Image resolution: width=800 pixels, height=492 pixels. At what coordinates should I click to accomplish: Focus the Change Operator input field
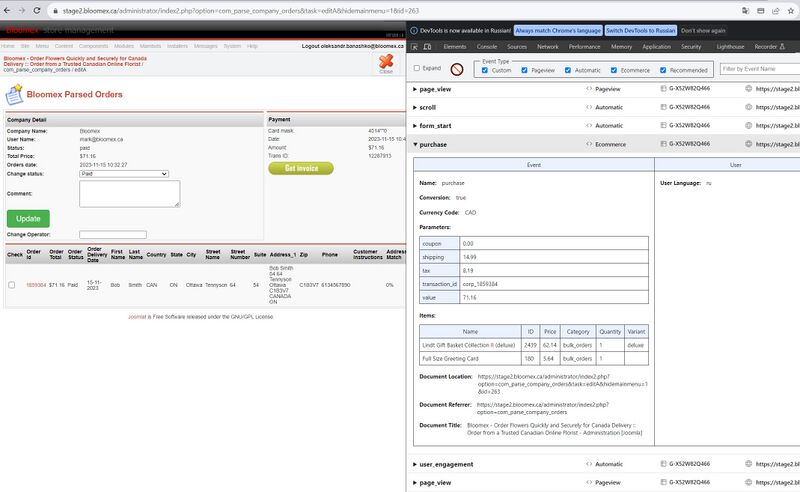coord(113,235)
